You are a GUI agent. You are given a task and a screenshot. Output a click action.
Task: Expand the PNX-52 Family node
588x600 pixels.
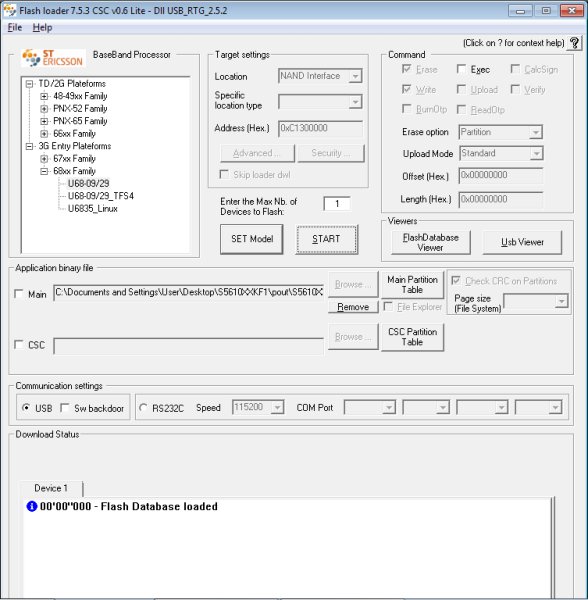coord(44,109)
